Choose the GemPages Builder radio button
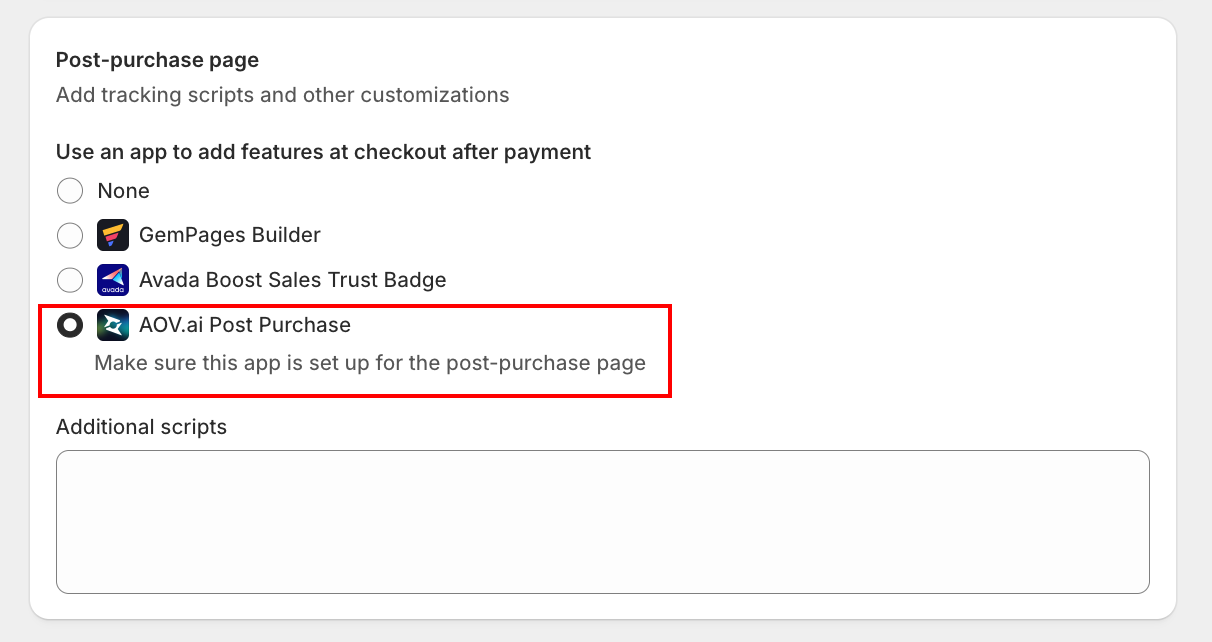Viewport: 1212px width, 642px height. coord(70,235)
